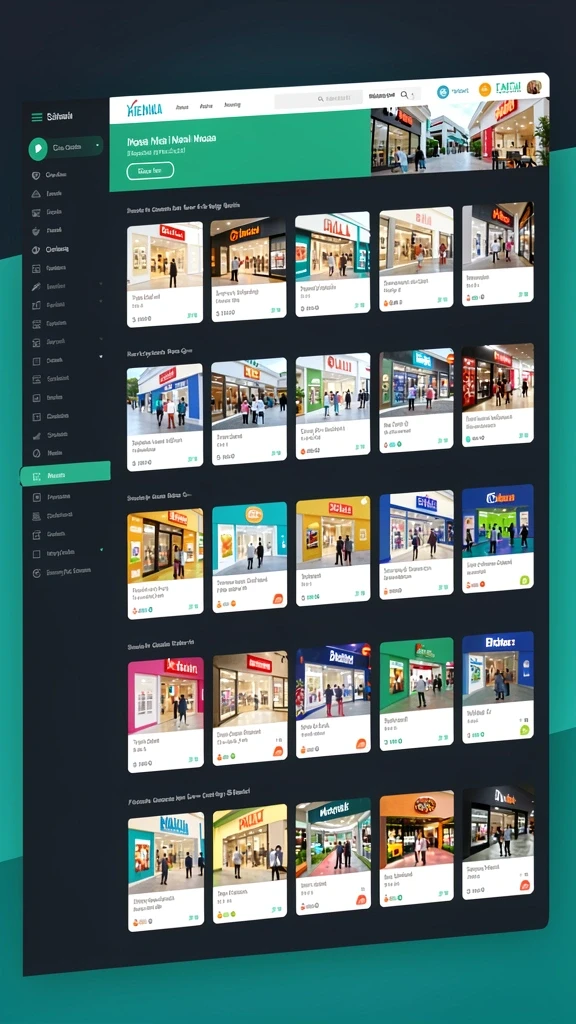Select the shield icon in the sidebar
This screenshot has height=1024, width=576.
(36, 175)
